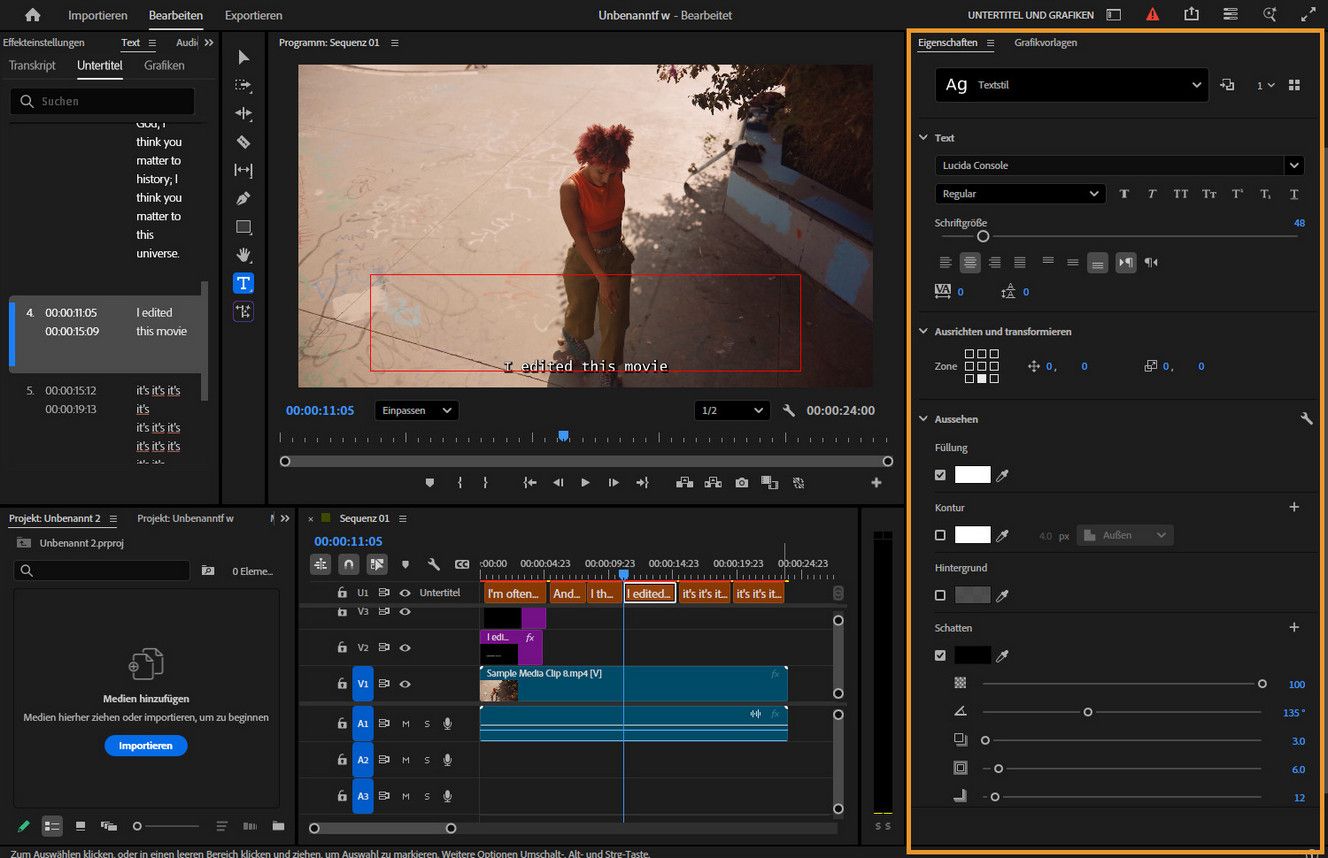Open the Exportieren menu
Viewport: 1328px width, 858px height.
point(253,15)
